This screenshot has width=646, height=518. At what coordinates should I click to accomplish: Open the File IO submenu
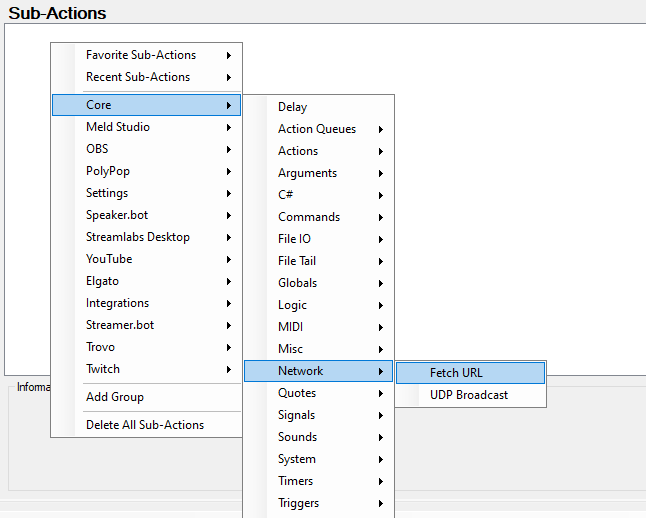point(294,239)
